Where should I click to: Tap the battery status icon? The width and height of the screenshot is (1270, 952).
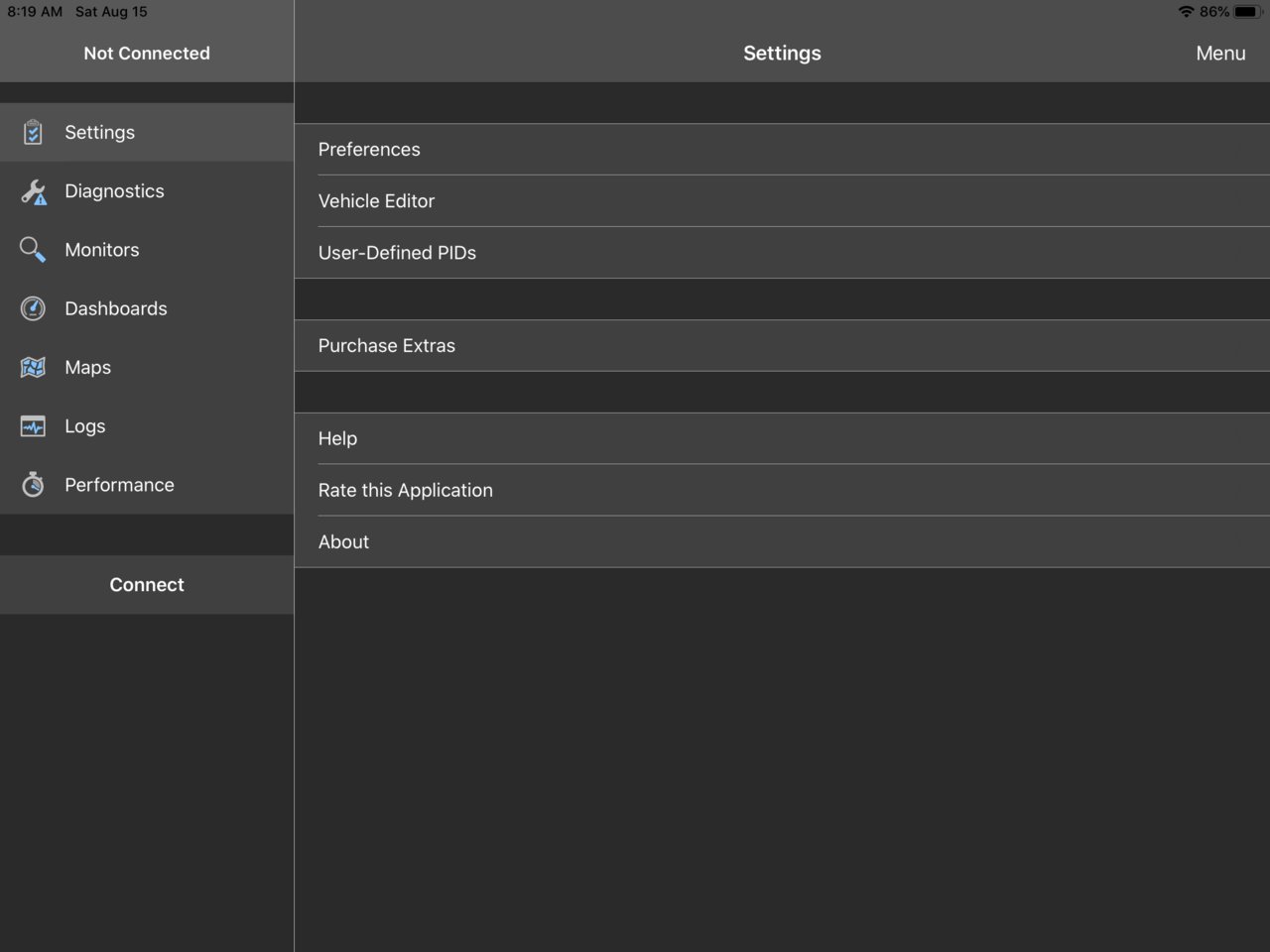[1247, 12]
